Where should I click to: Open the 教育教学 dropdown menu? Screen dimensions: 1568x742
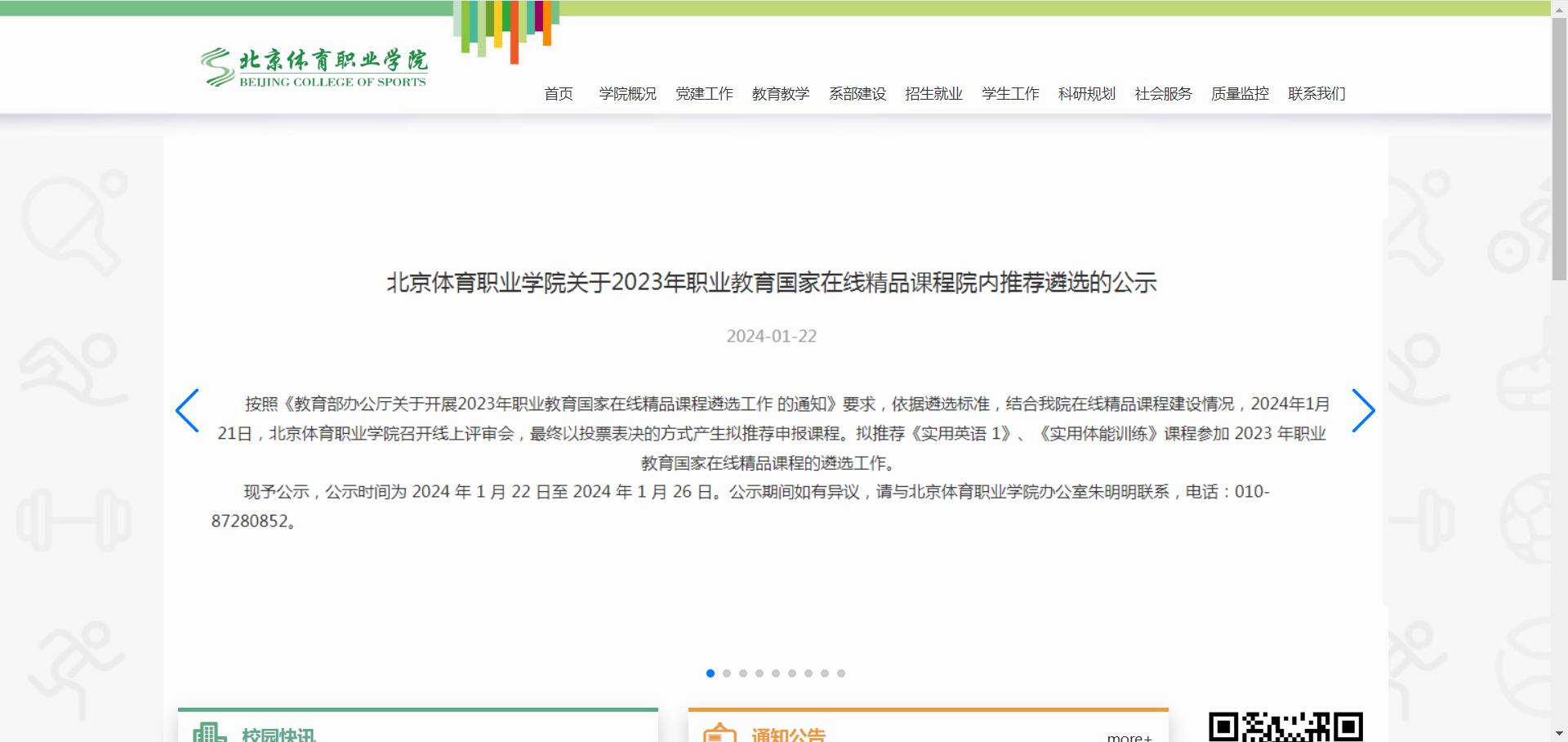click(780, 93)
